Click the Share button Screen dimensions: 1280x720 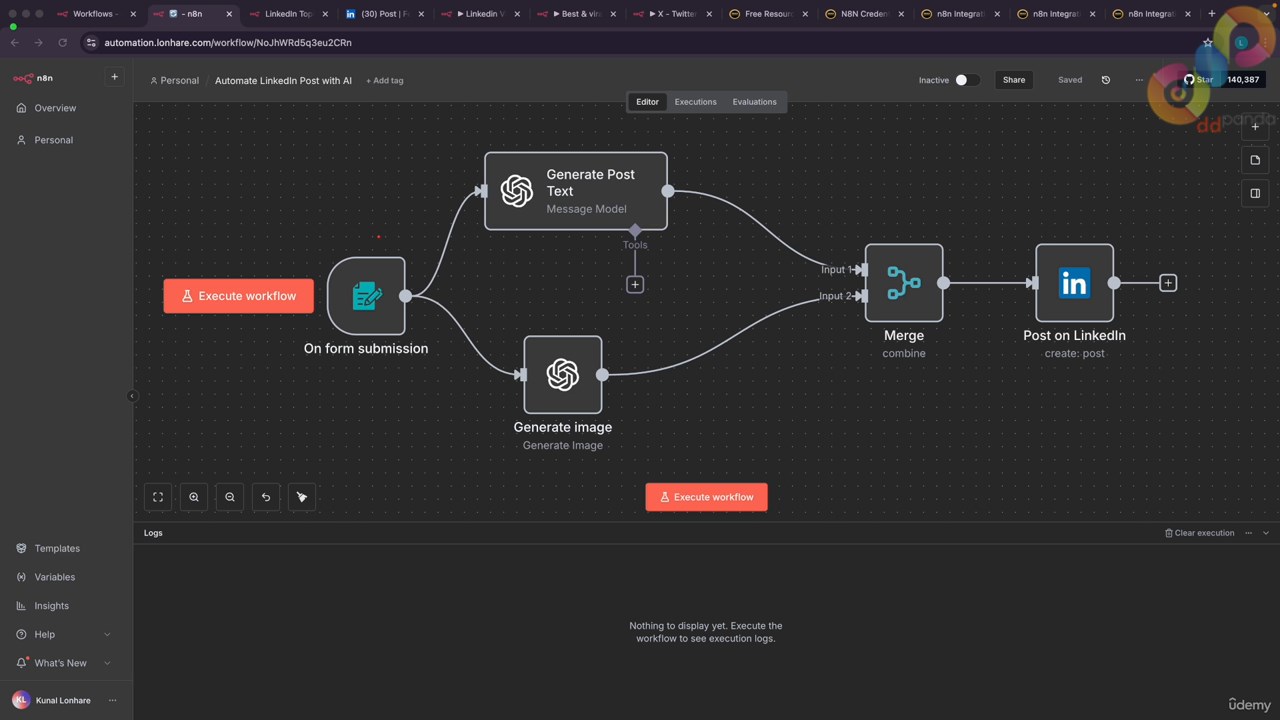click(x=1014, y=80)
